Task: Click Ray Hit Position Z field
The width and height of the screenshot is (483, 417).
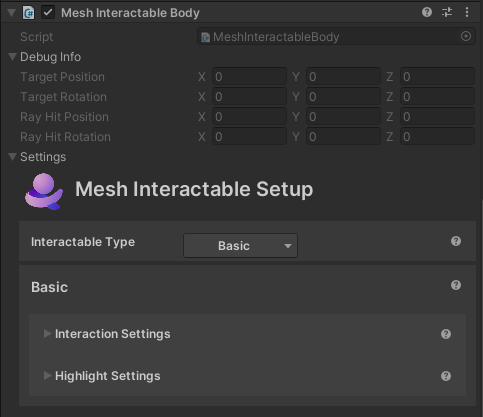Action: 437,117
